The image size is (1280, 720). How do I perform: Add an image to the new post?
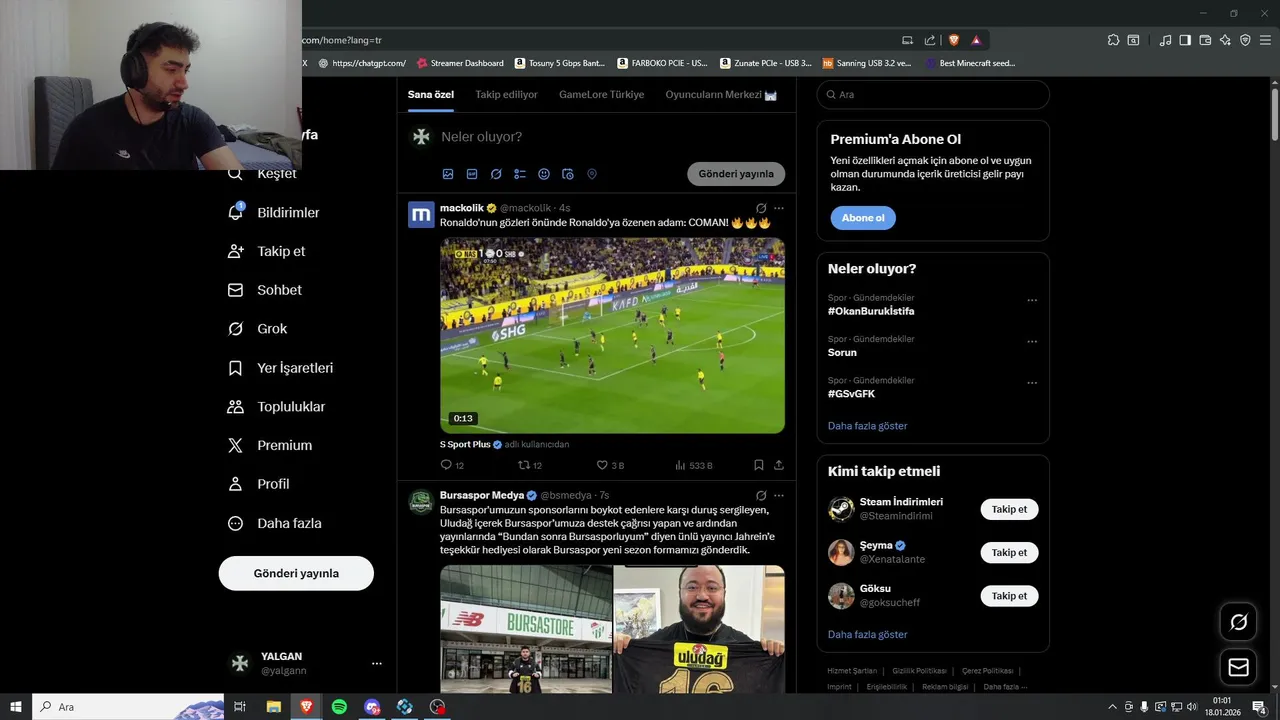448,174
